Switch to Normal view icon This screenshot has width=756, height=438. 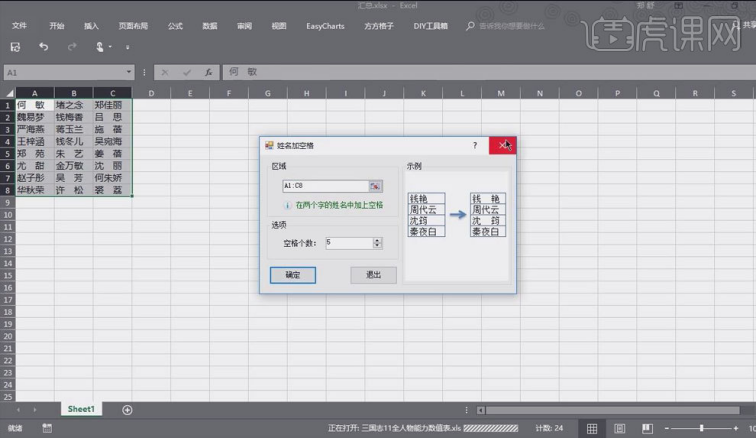pos(592,428)
